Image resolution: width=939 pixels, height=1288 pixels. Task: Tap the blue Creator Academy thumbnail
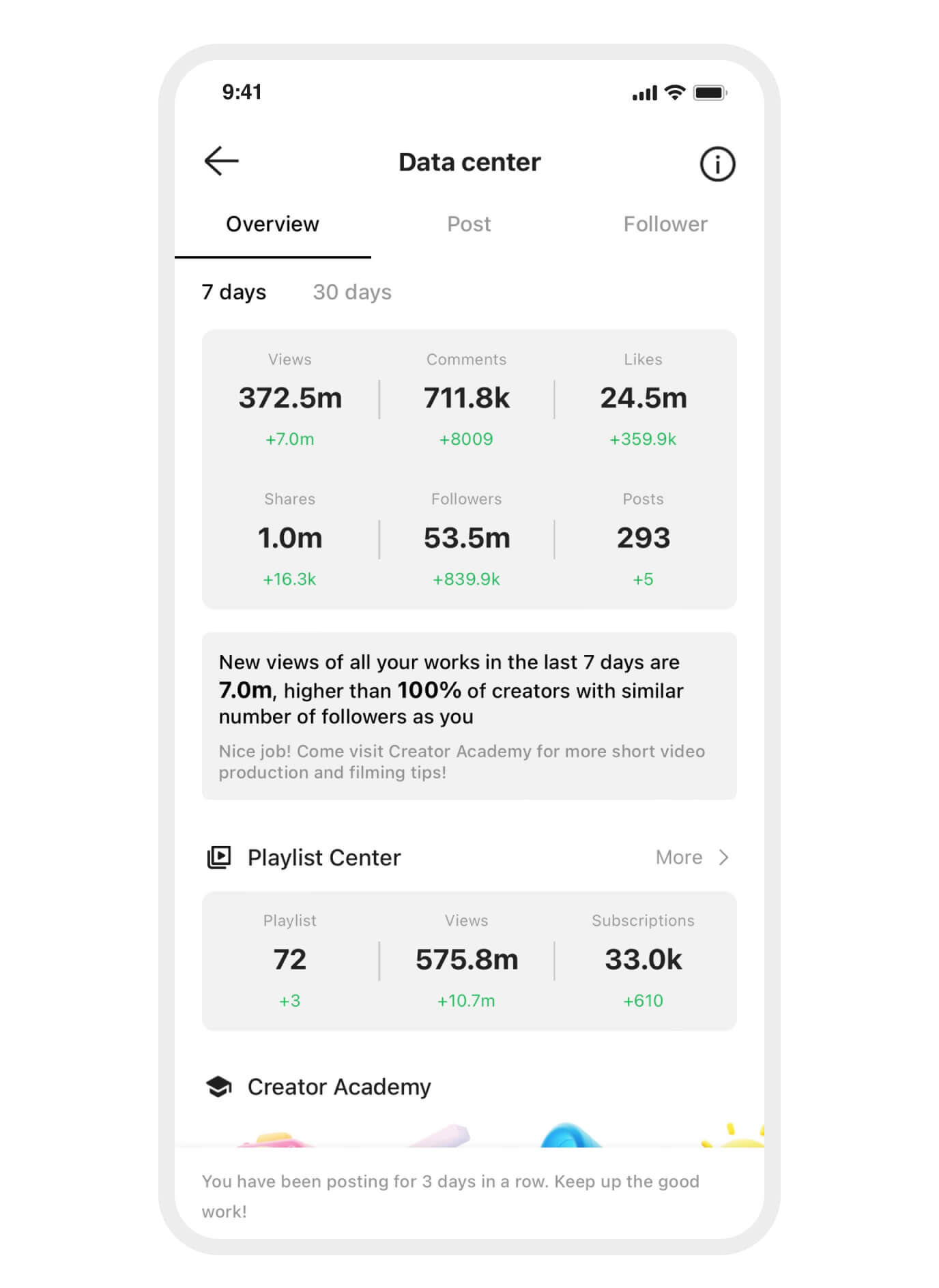(570, 1135)
